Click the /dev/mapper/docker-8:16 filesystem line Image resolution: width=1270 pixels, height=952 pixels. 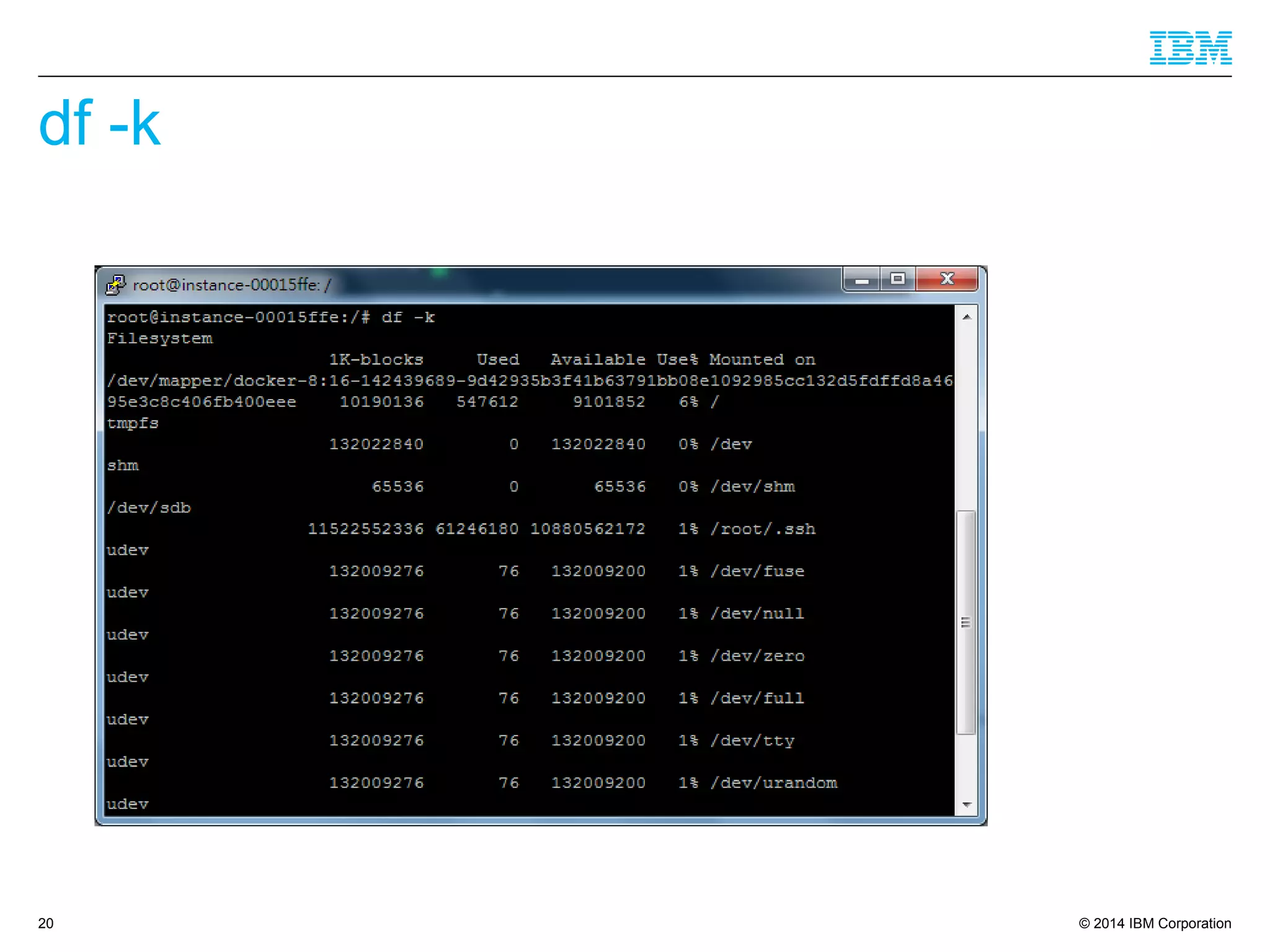pyautogui.click(x=530, y=381)
